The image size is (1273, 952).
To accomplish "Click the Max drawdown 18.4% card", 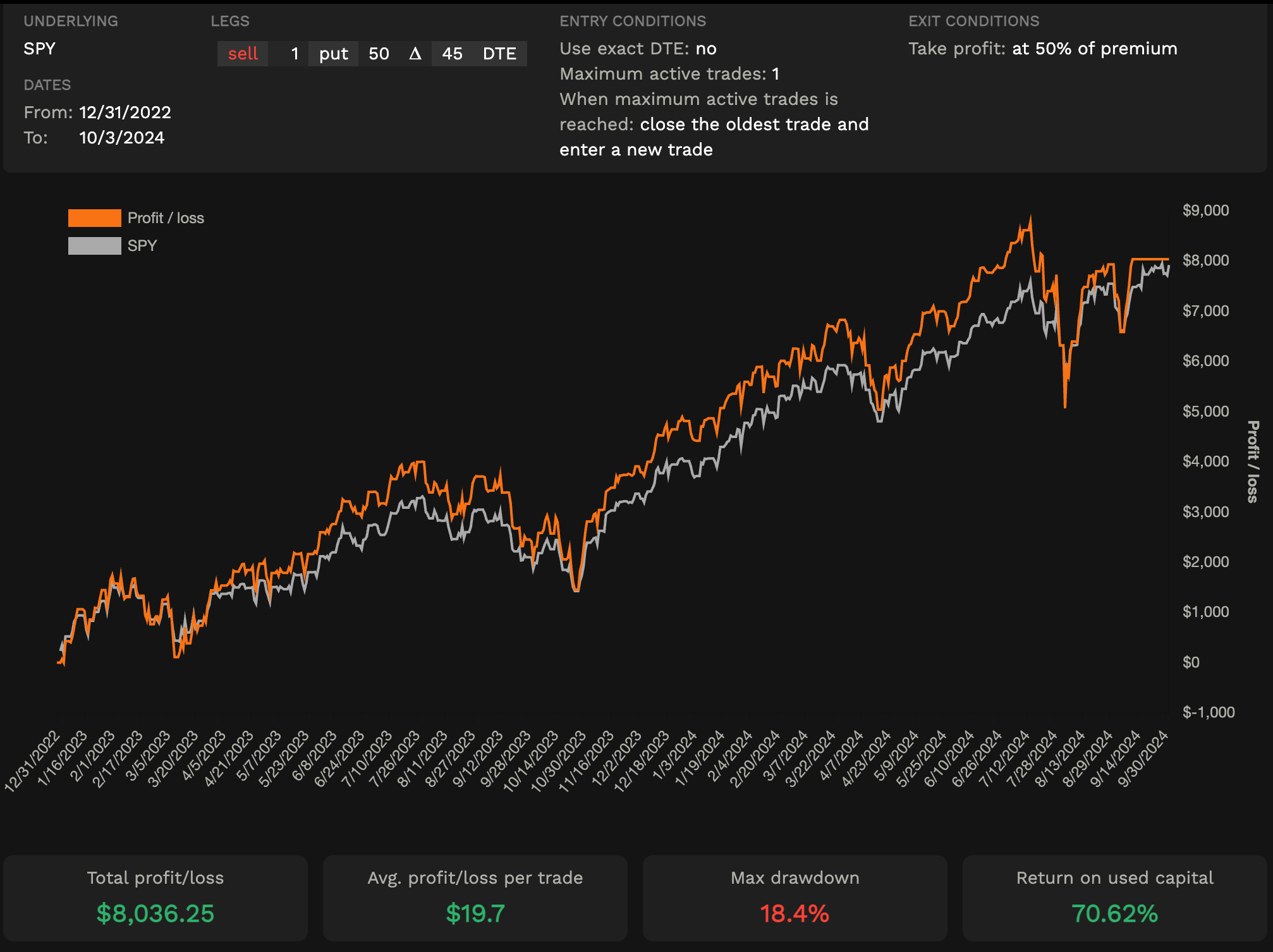I will click(795, 898).
